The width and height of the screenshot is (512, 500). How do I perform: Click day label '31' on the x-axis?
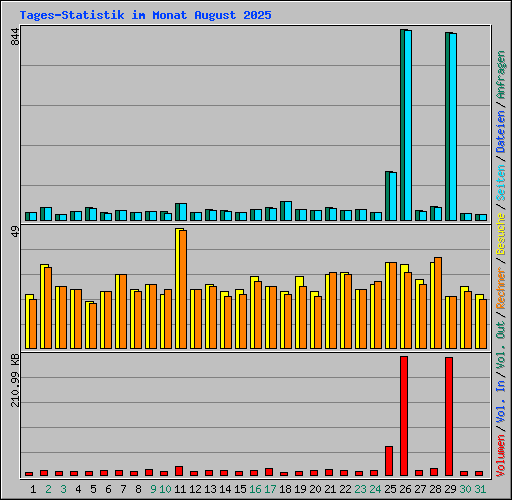(480, 489)
